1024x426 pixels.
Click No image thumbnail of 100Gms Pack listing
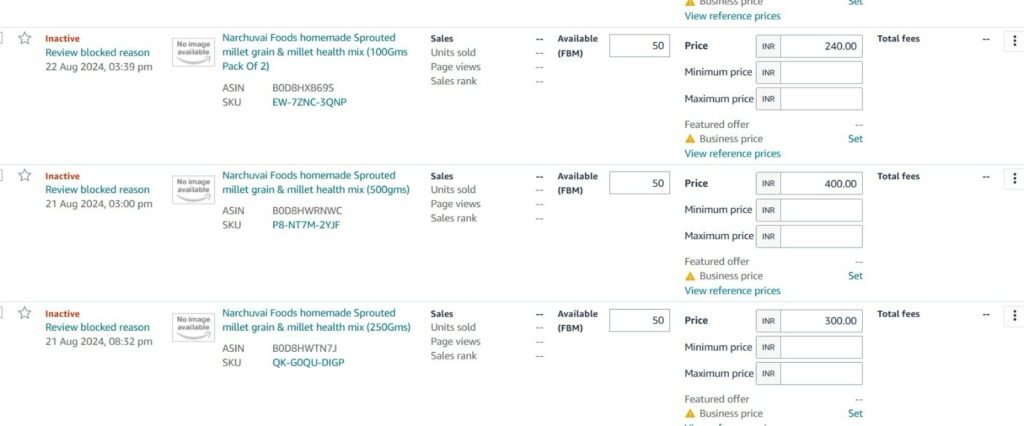(193, 52)
